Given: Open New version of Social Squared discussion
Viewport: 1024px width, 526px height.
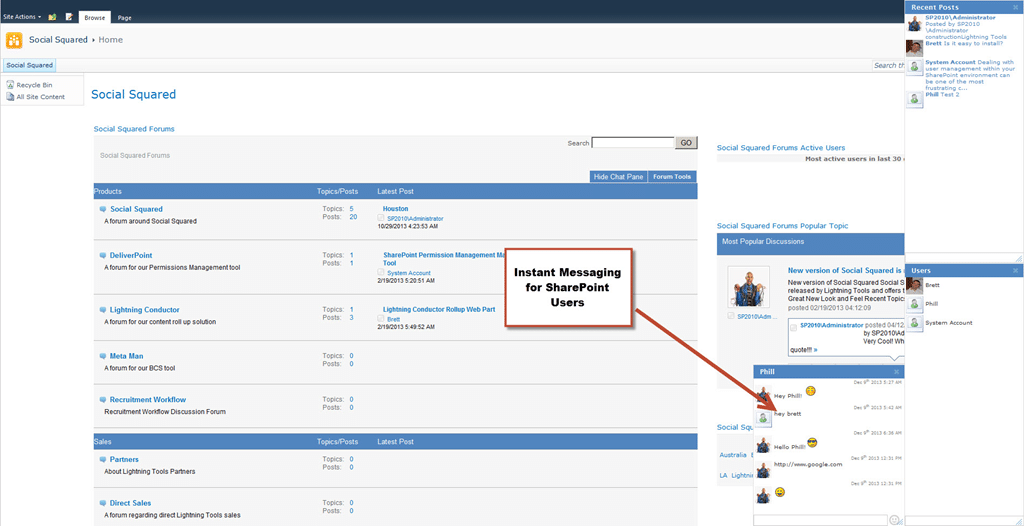Looking at the screenshot, I should click(x=845, y=271).
